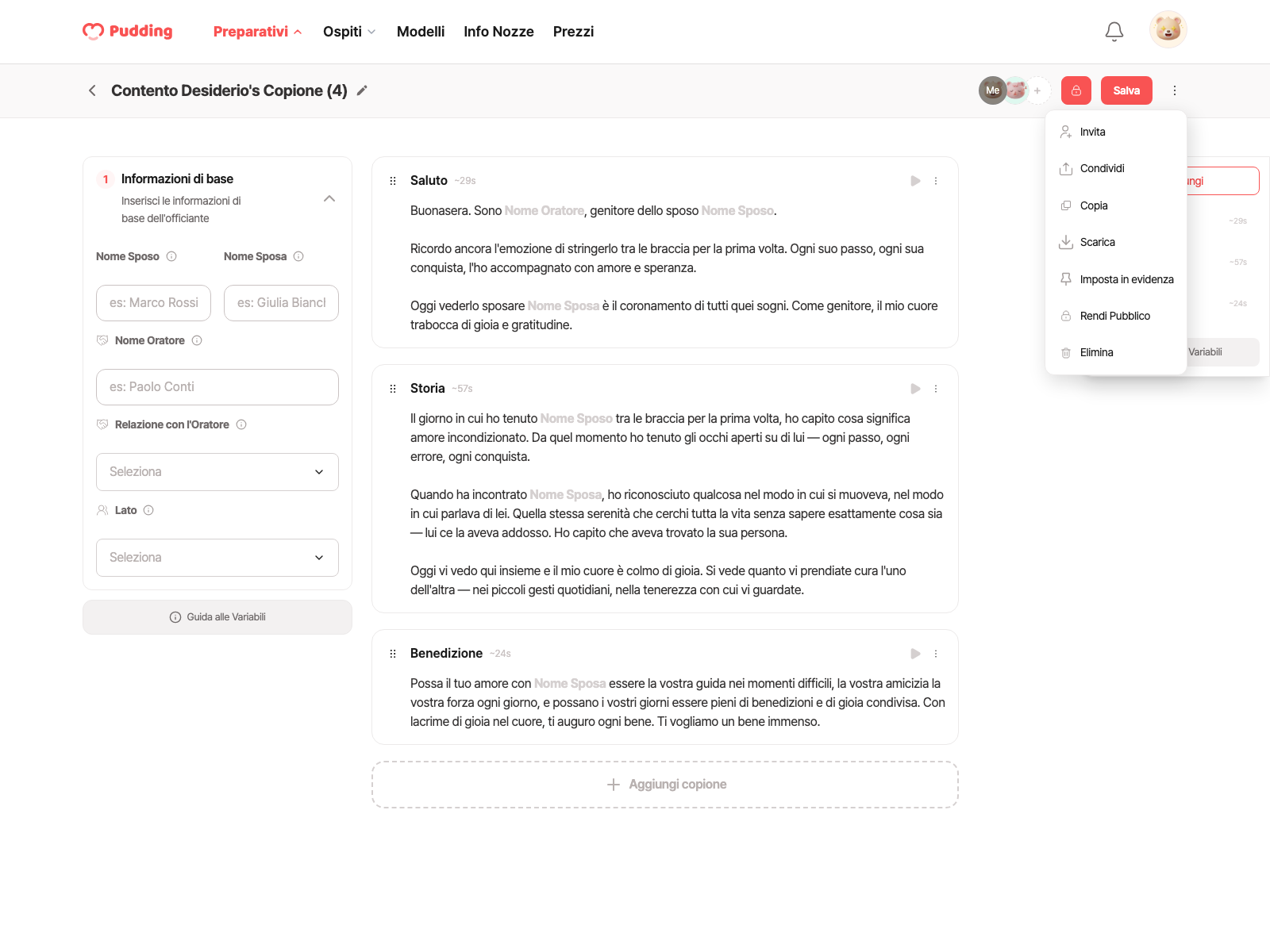Select Imposta in evidenza menu entry

tap(1116, 279)
